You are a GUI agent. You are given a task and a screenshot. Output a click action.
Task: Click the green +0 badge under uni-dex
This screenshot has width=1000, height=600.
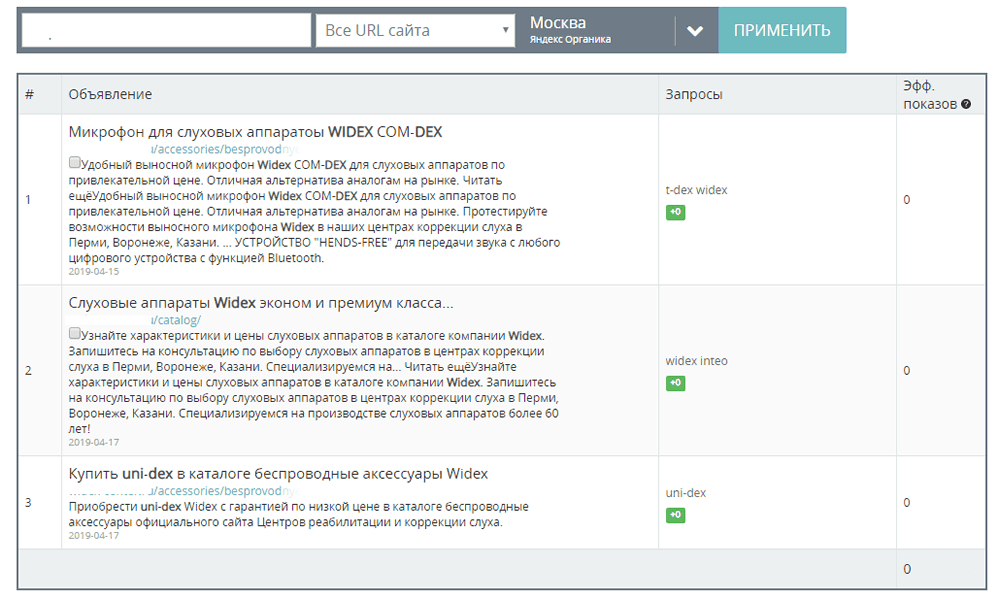click(675, 515)
